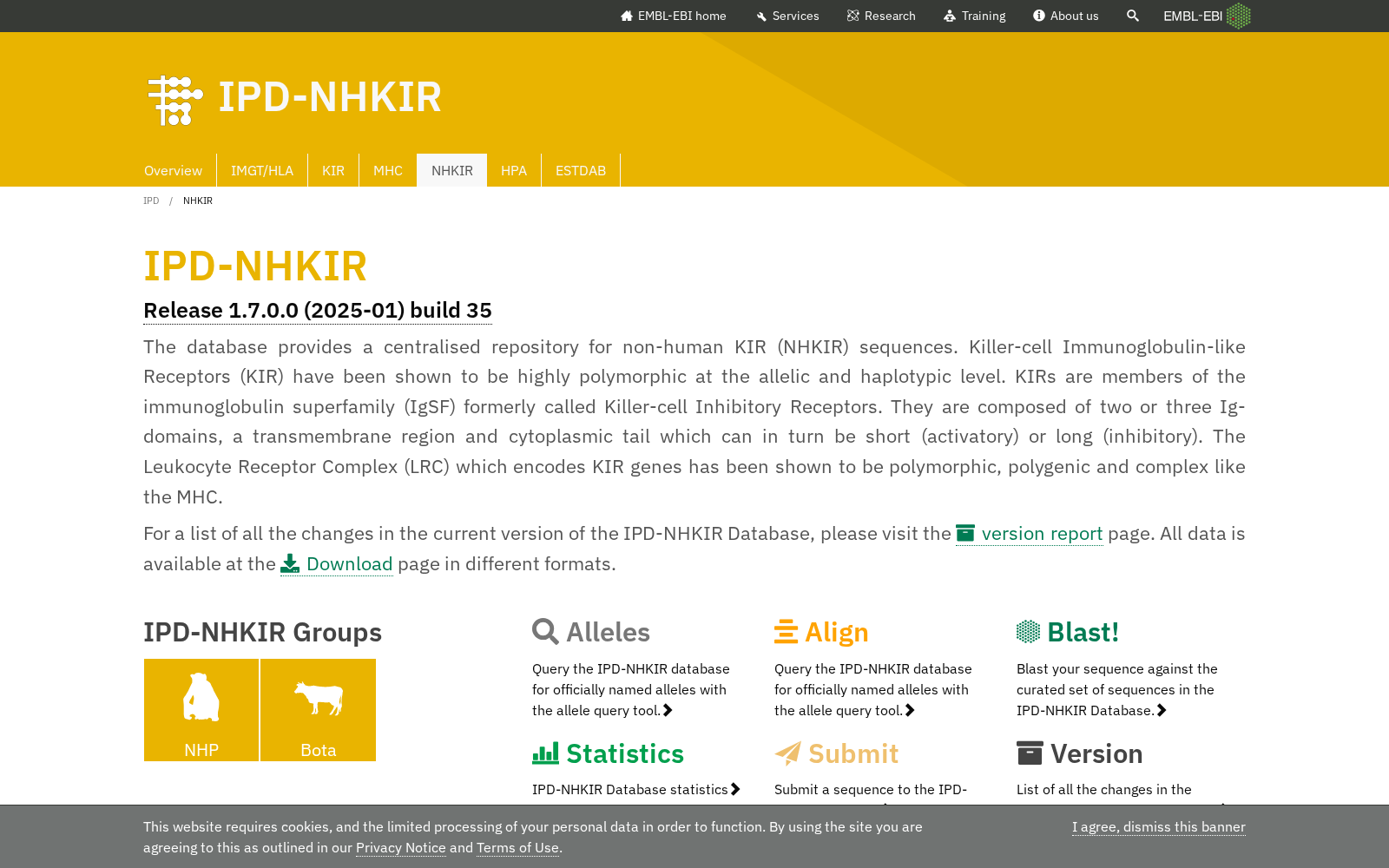Switch to the MHC tab
Viewport: 1389px width, 868px height.
[388, 170]
